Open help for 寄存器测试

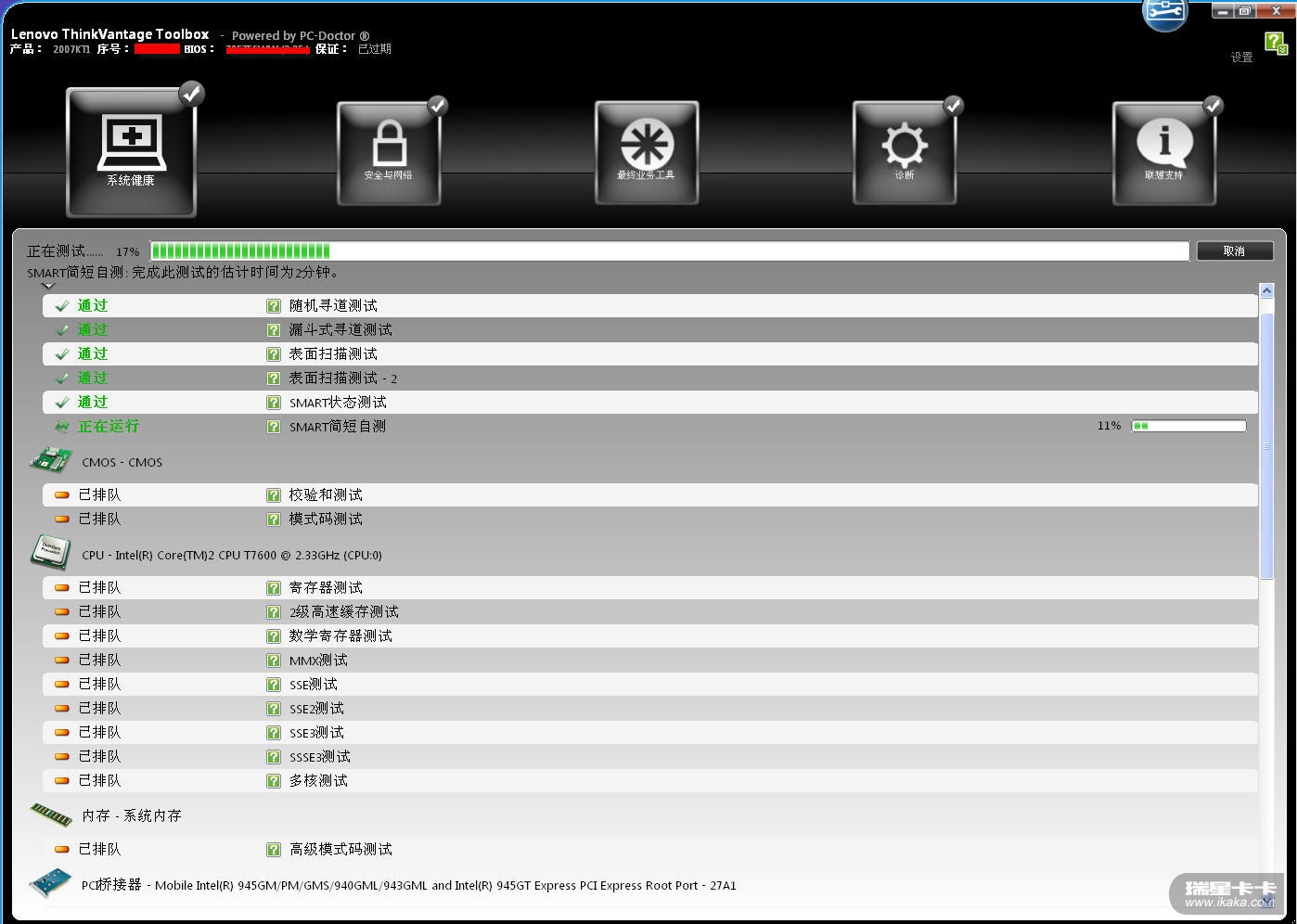(274, 588)
